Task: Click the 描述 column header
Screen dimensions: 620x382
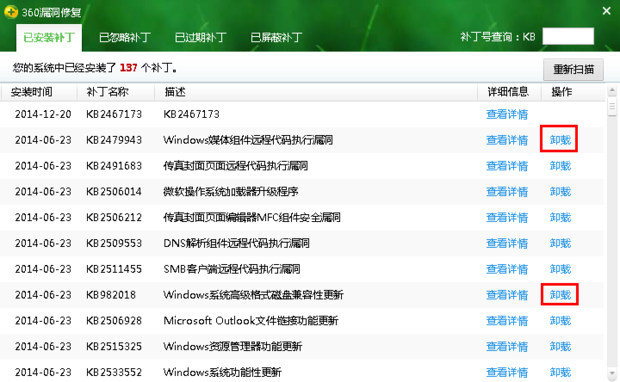Action: (x=175, y=92)
